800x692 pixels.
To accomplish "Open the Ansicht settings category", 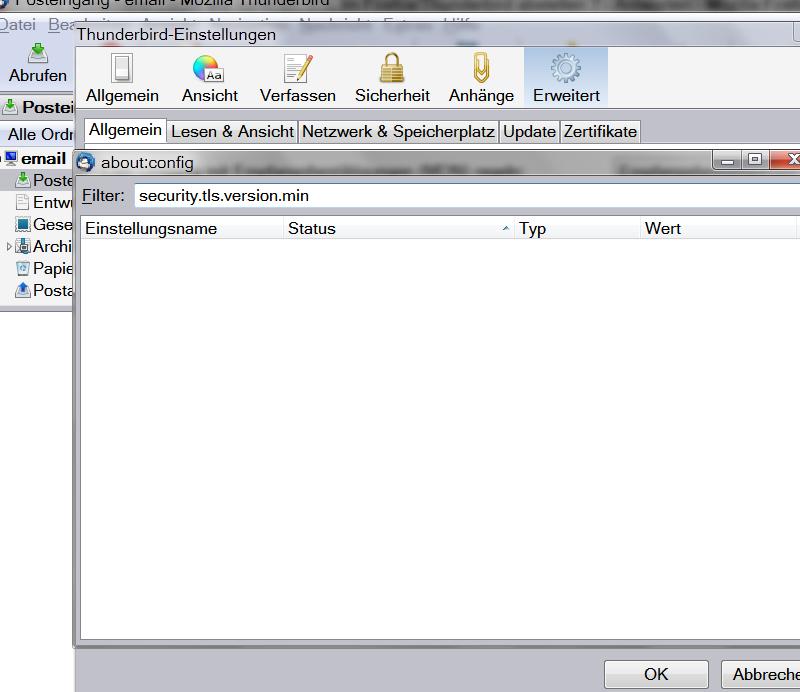I will pyautogui.click(x=210, y=78).
